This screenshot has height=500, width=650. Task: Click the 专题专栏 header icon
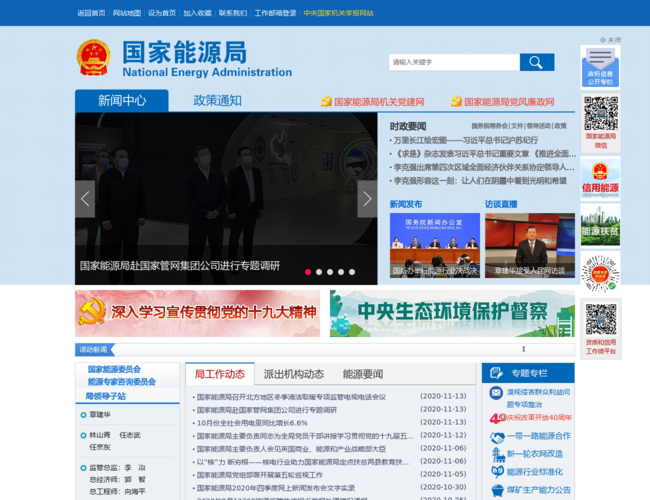[496, 373]
